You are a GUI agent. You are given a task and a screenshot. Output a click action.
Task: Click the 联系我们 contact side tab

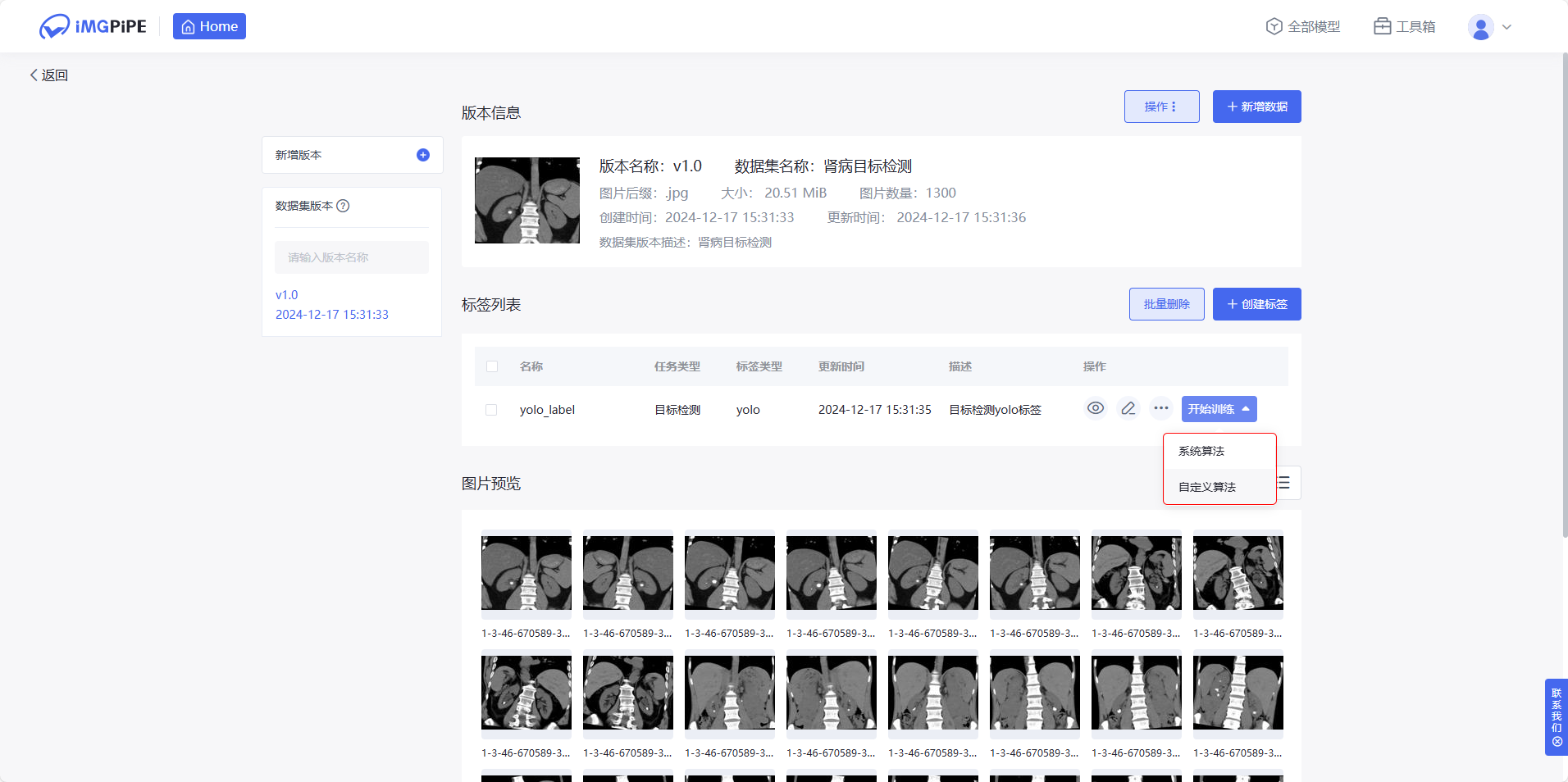coord(1557,710)
